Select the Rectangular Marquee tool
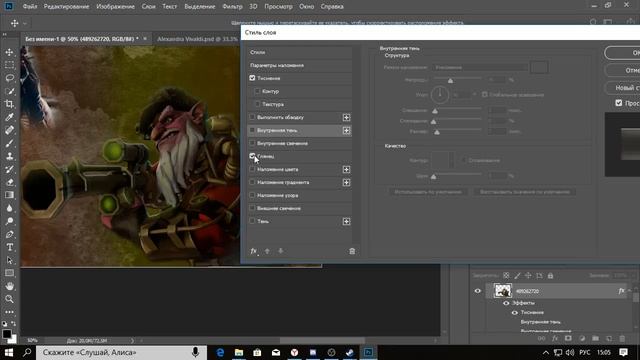 click(9, 65)
